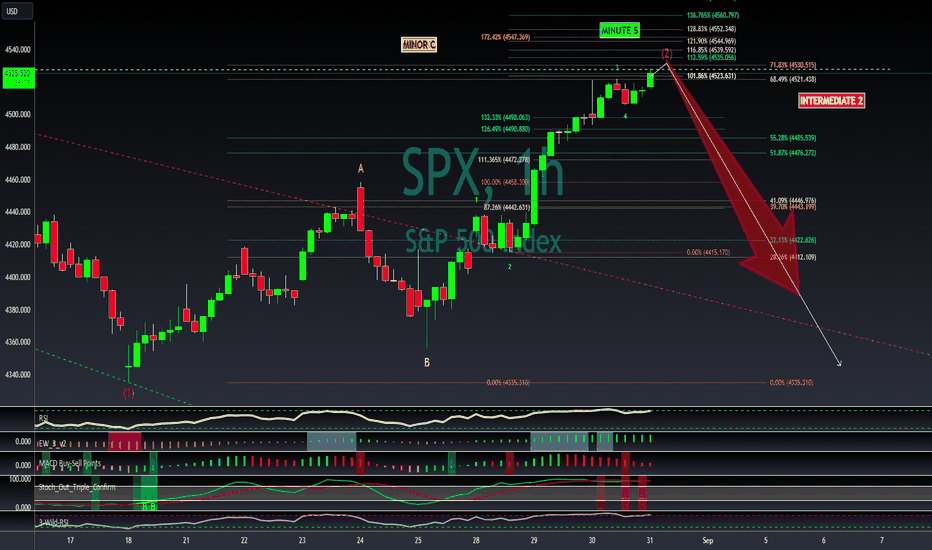Click date 31 on time axis
This screenshot has width=932, height=550.
pos(650,540)
